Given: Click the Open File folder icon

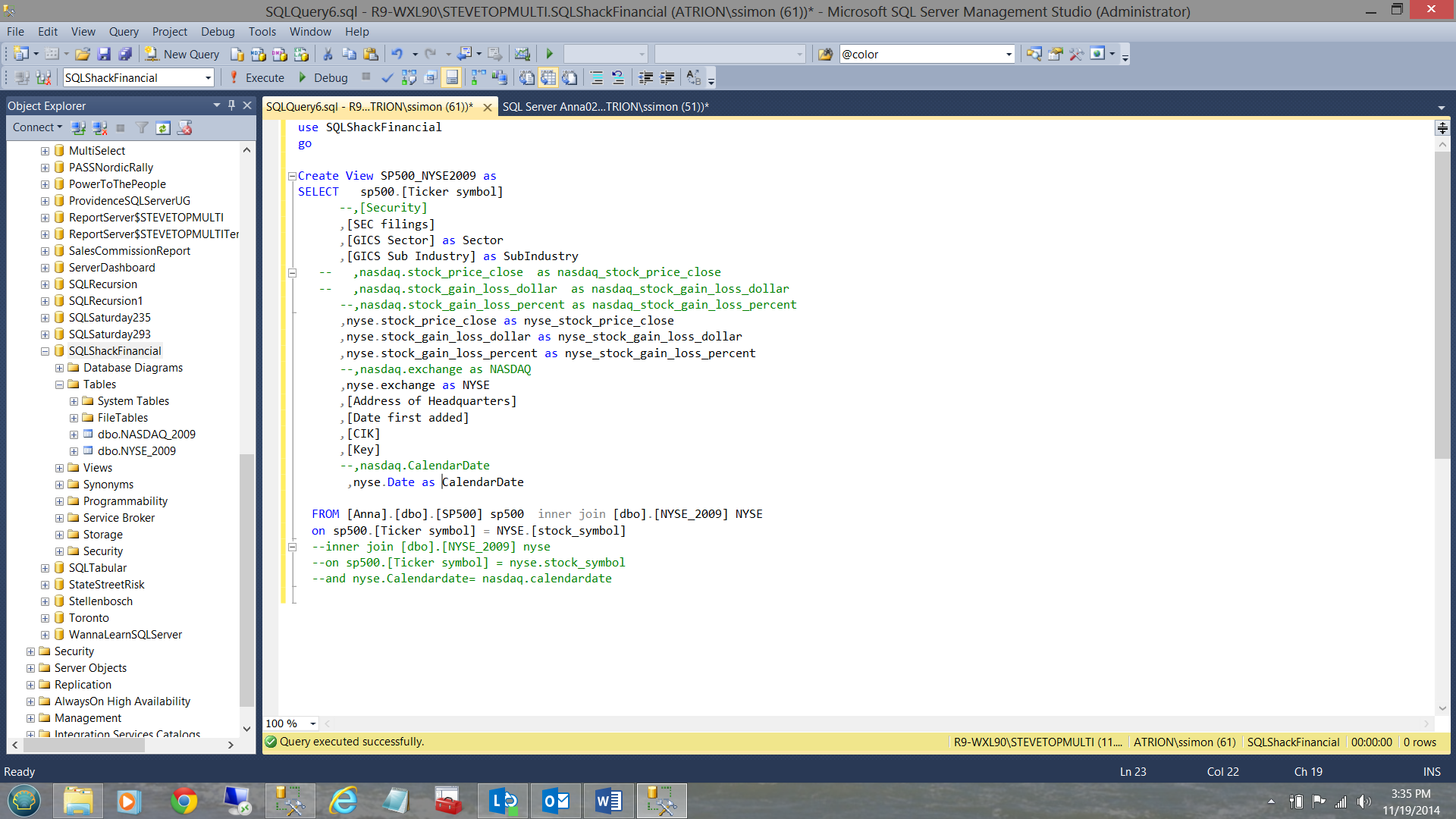Looking at the screenshot, I should point(83,54).
